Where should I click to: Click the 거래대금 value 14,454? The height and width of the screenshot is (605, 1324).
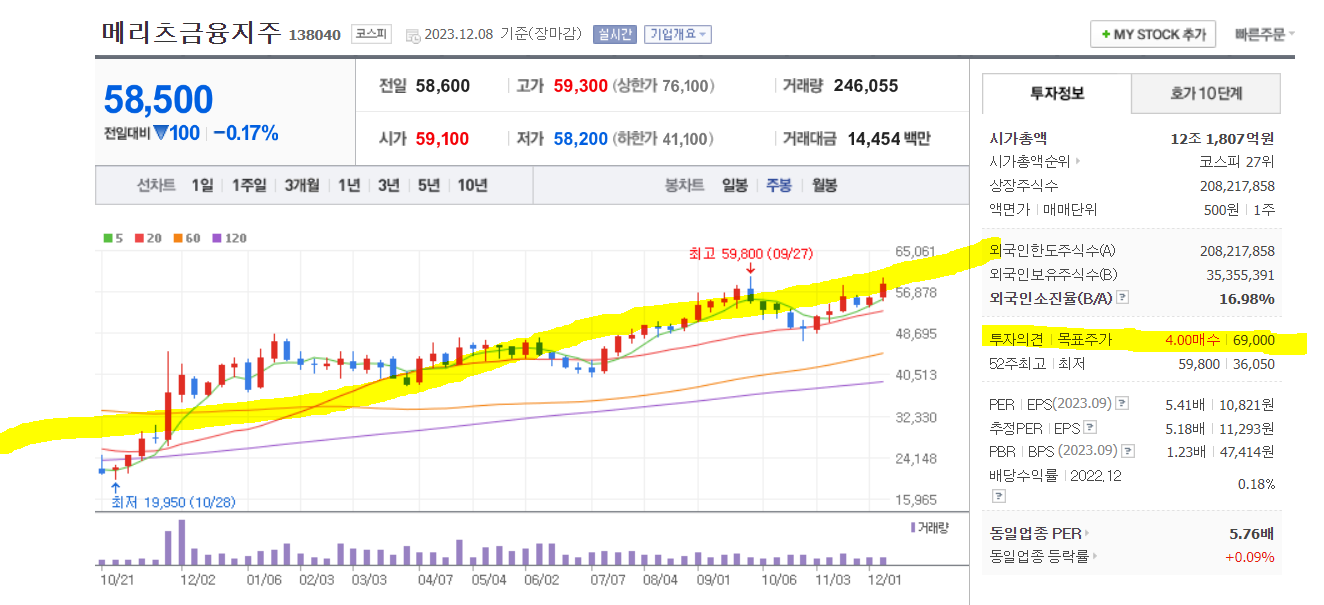[874, 139]
